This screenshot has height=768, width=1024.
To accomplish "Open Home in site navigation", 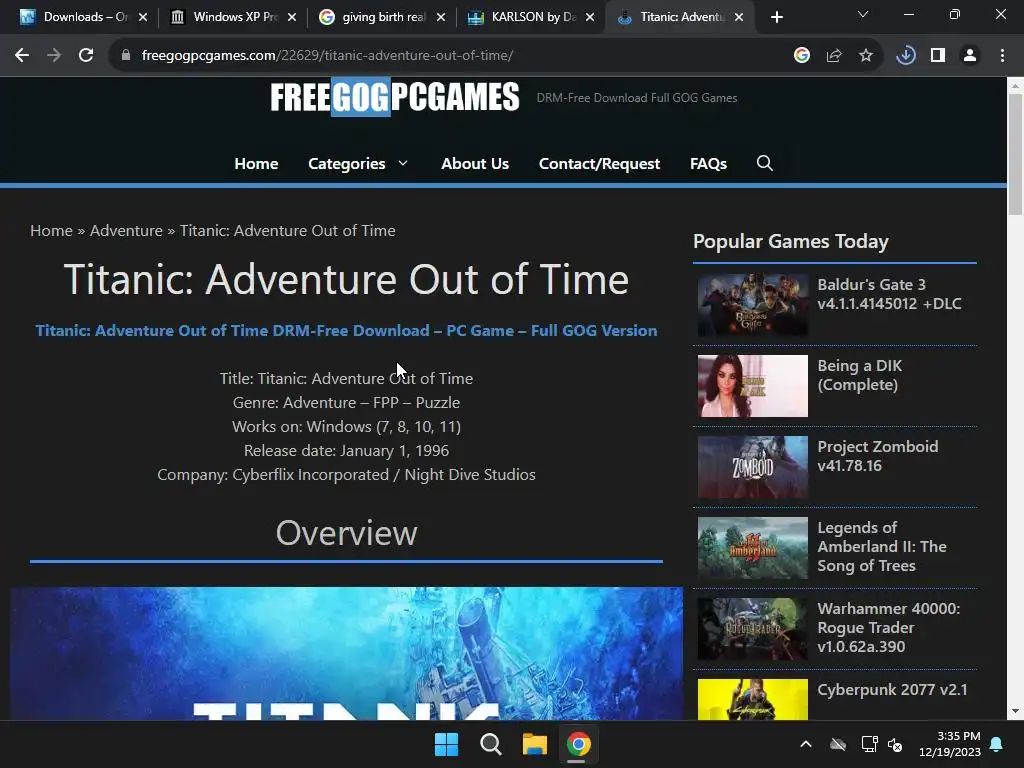I will point(256,163).
